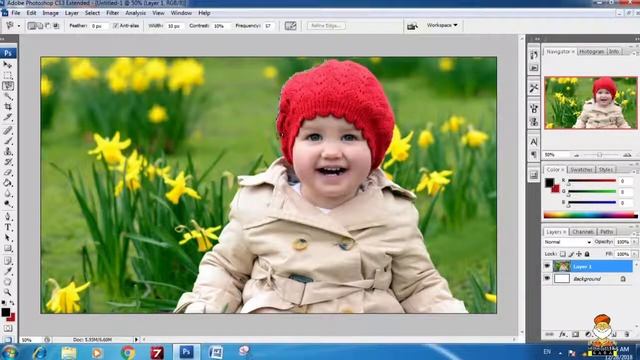The image size is (640, 360).
Task: Select the Layer 1 layer row
Action: pyautogui.click(x=588, y=267)
